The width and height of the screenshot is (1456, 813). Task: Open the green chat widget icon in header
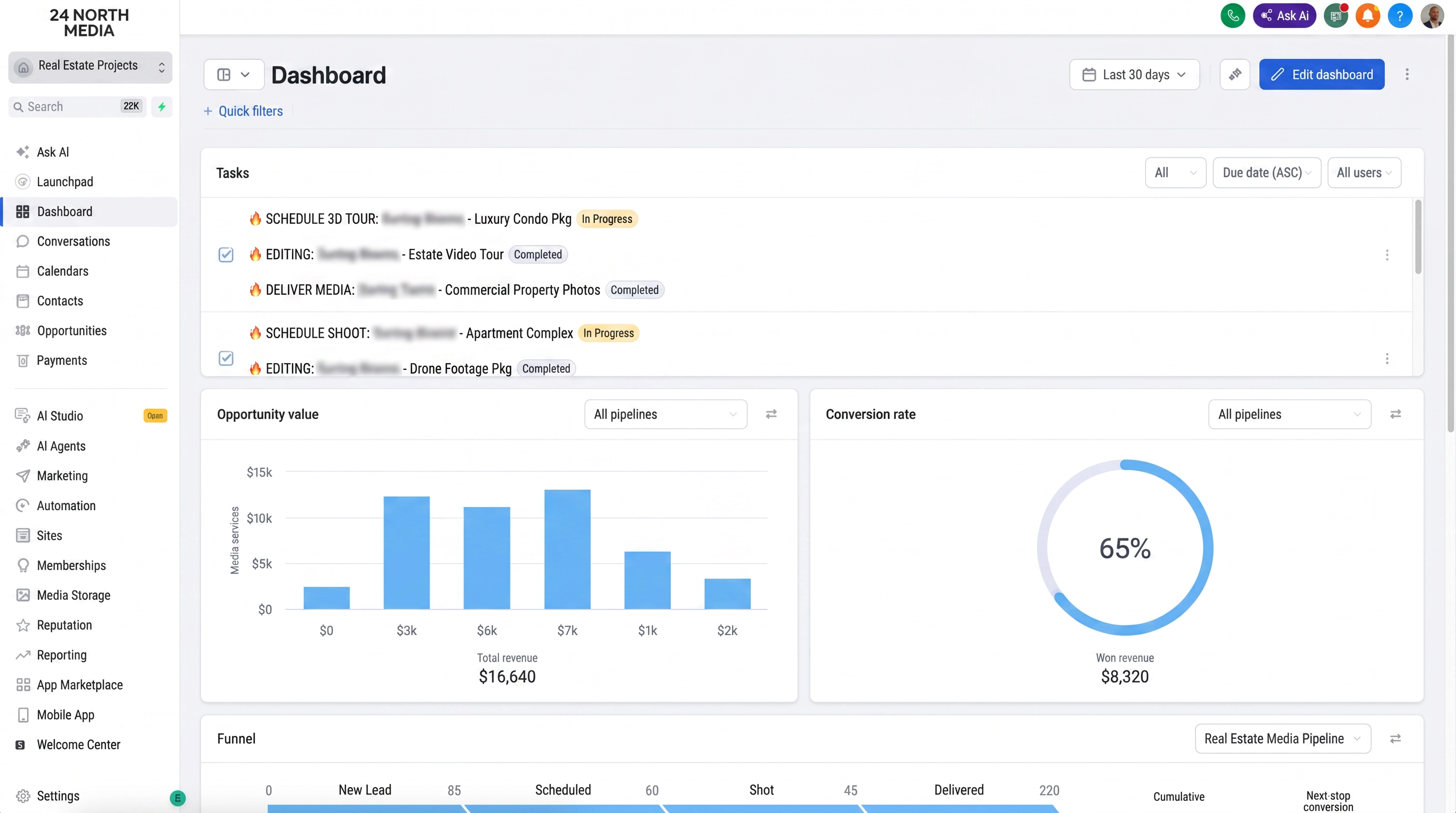coord(1335,15)
